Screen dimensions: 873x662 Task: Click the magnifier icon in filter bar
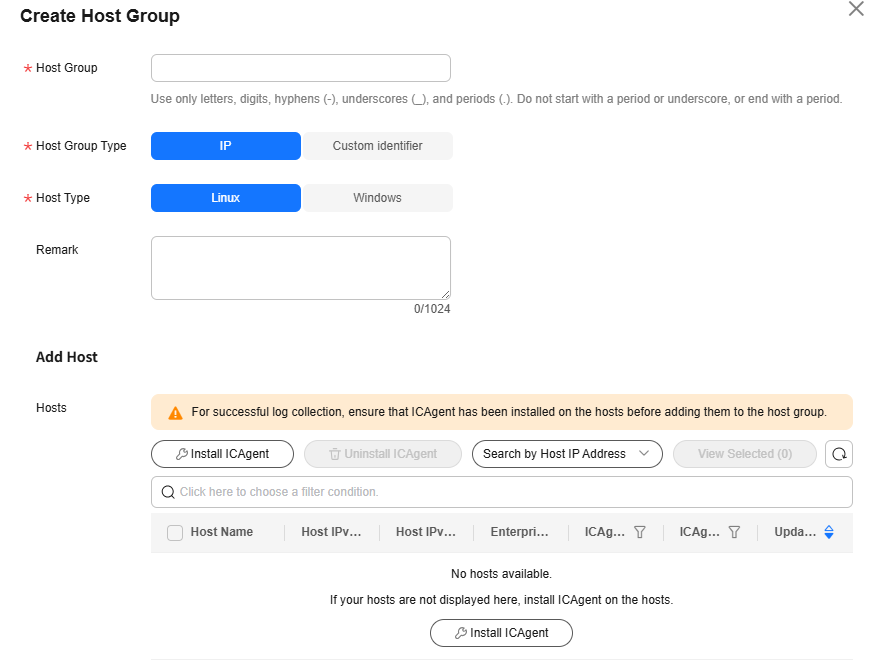click(x=168, y=492)
